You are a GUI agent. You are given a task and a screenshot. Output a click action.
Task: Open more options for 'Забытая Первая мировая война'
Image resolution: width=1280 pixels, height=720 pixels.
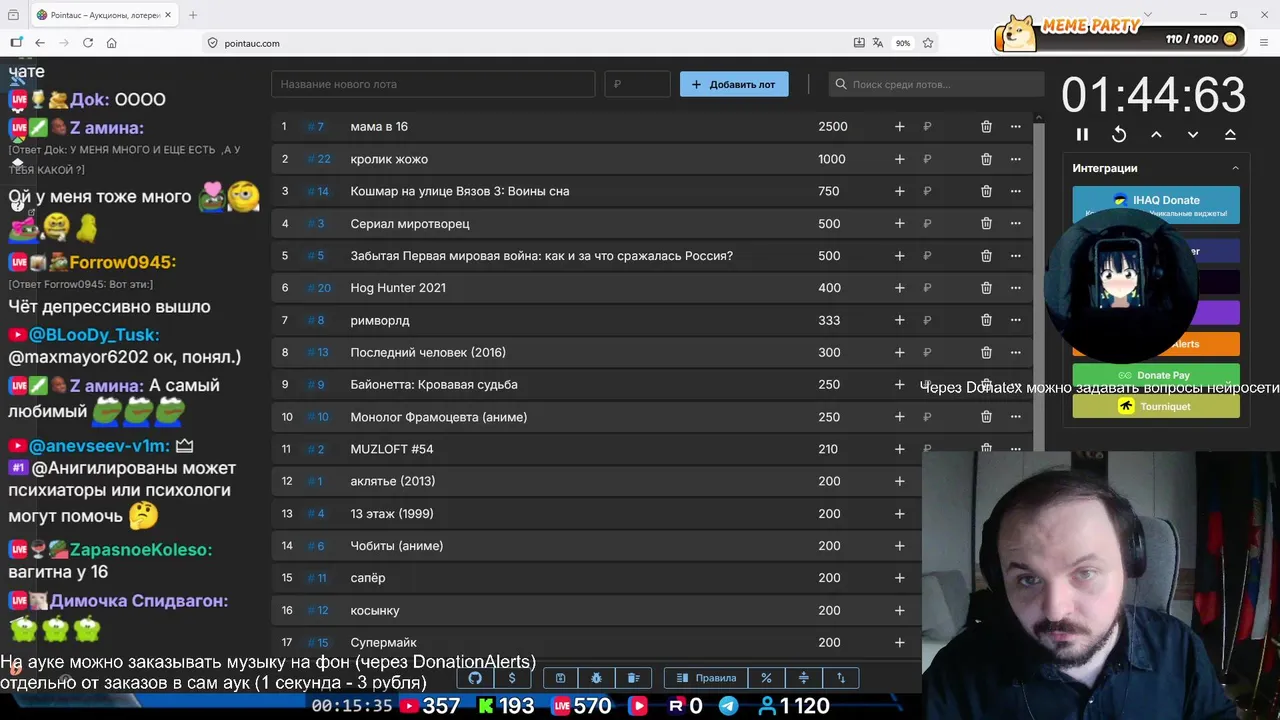pos(1015,256)
